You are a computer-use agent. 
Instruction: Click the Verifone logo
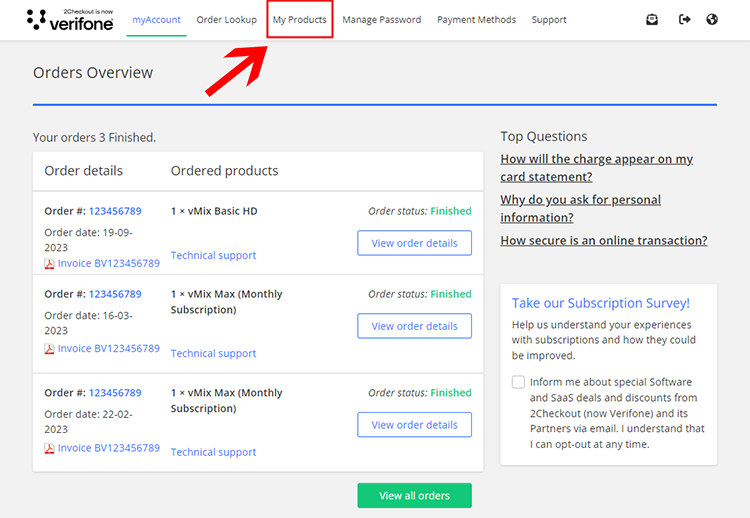click(x=70, y=19)
